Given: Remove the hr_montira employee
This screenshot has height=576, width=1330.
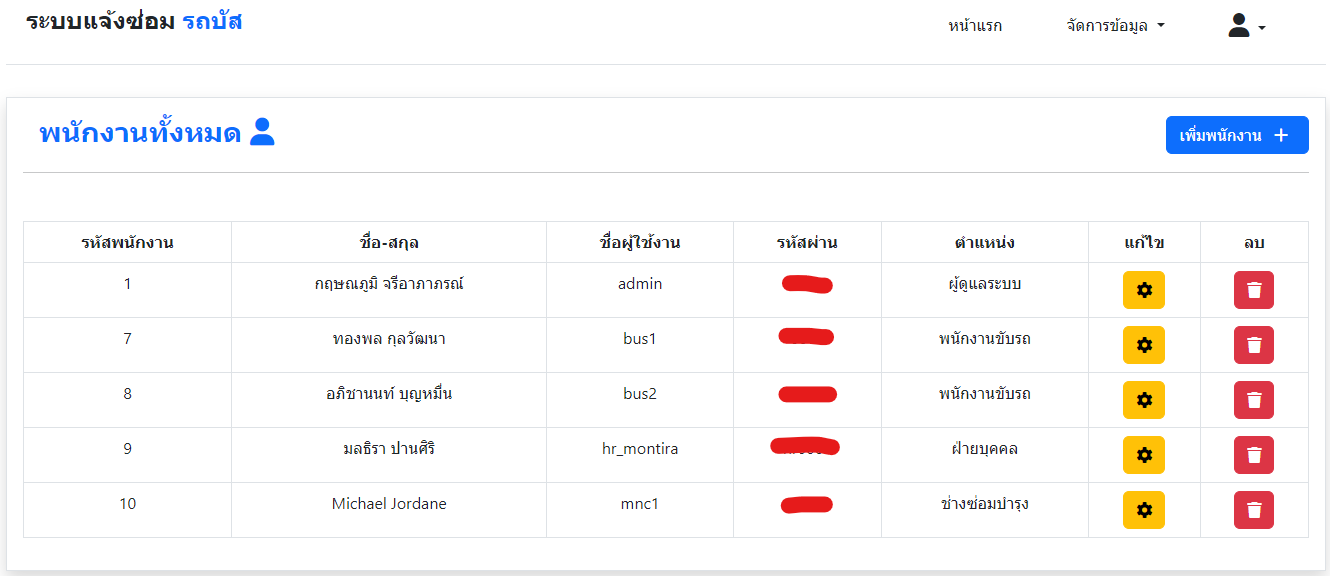Looking at the screenshot, I should (x=1254, y=455).
